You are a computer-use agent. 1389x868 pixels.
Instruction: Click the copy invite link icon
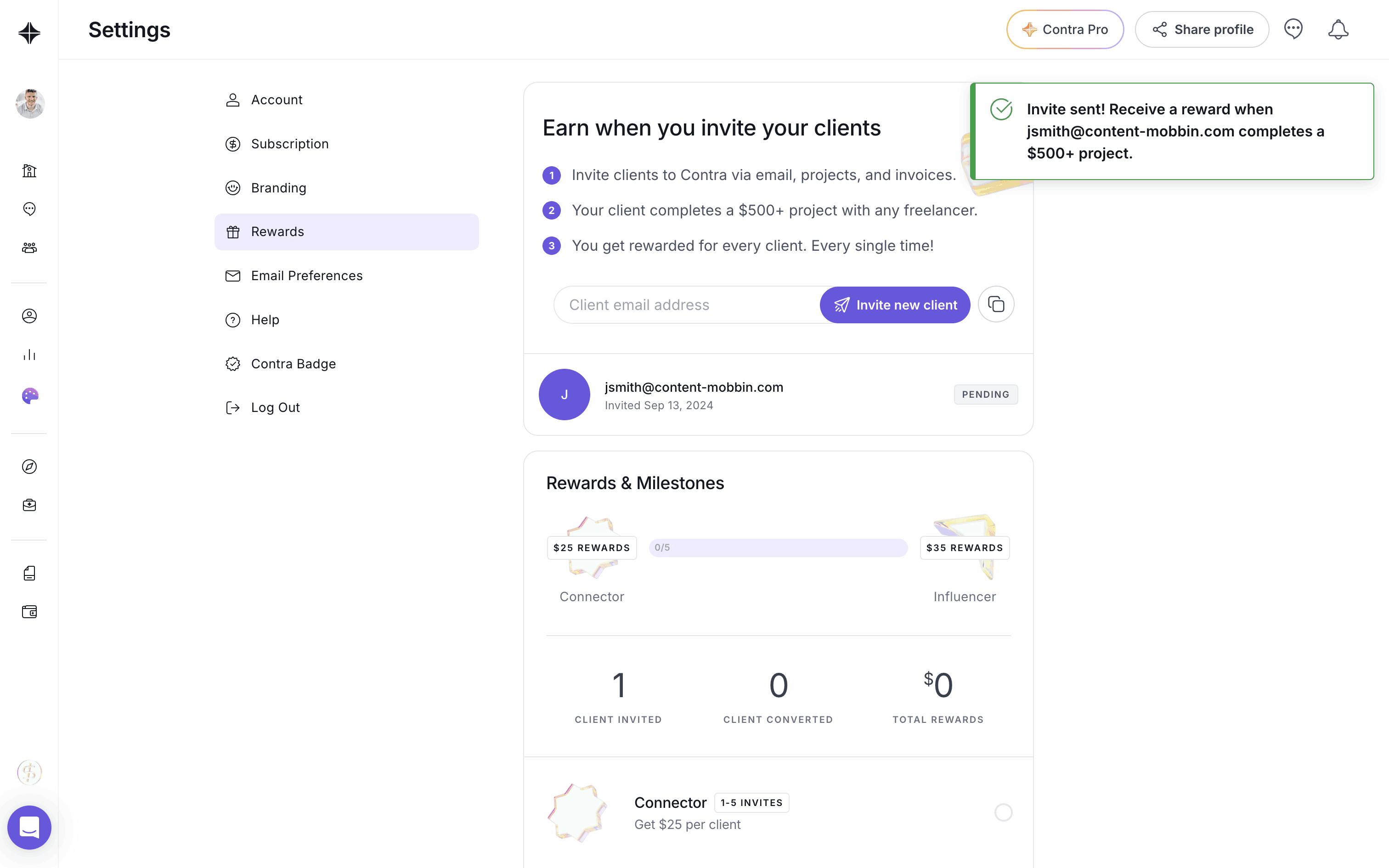pyautogui.click(x=996, y=304)
